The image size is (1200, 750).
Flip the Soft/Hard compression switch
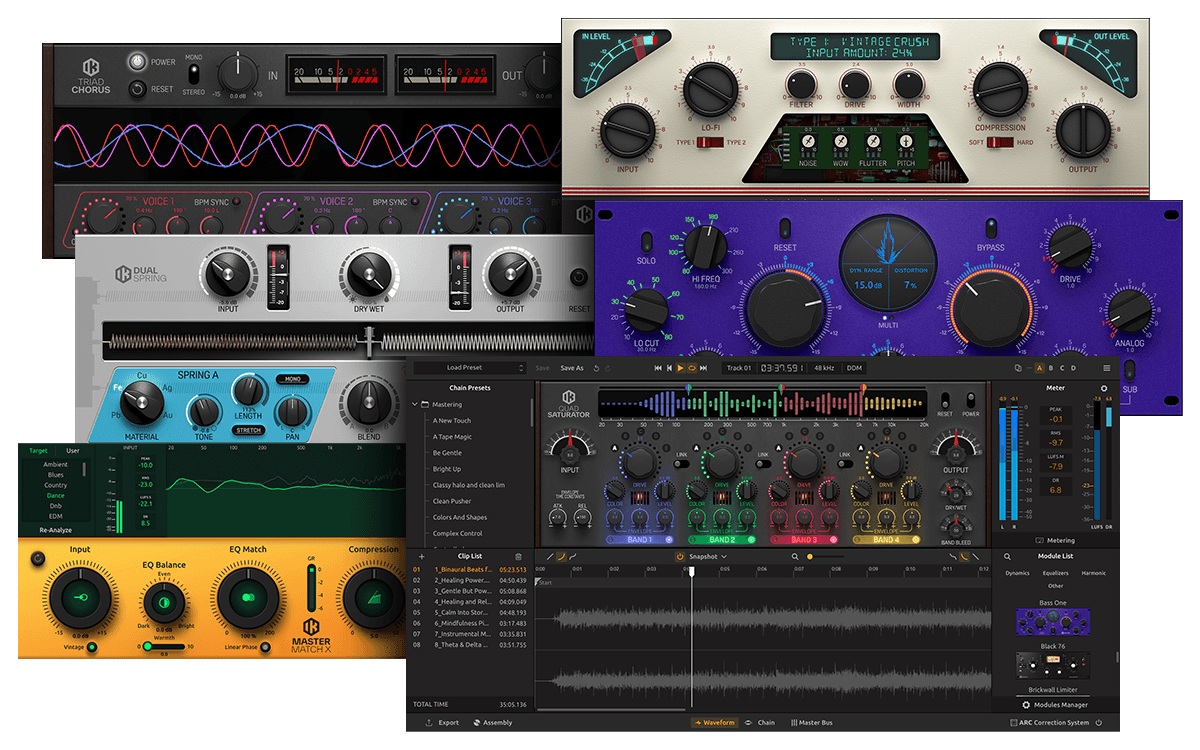point(999,142)
